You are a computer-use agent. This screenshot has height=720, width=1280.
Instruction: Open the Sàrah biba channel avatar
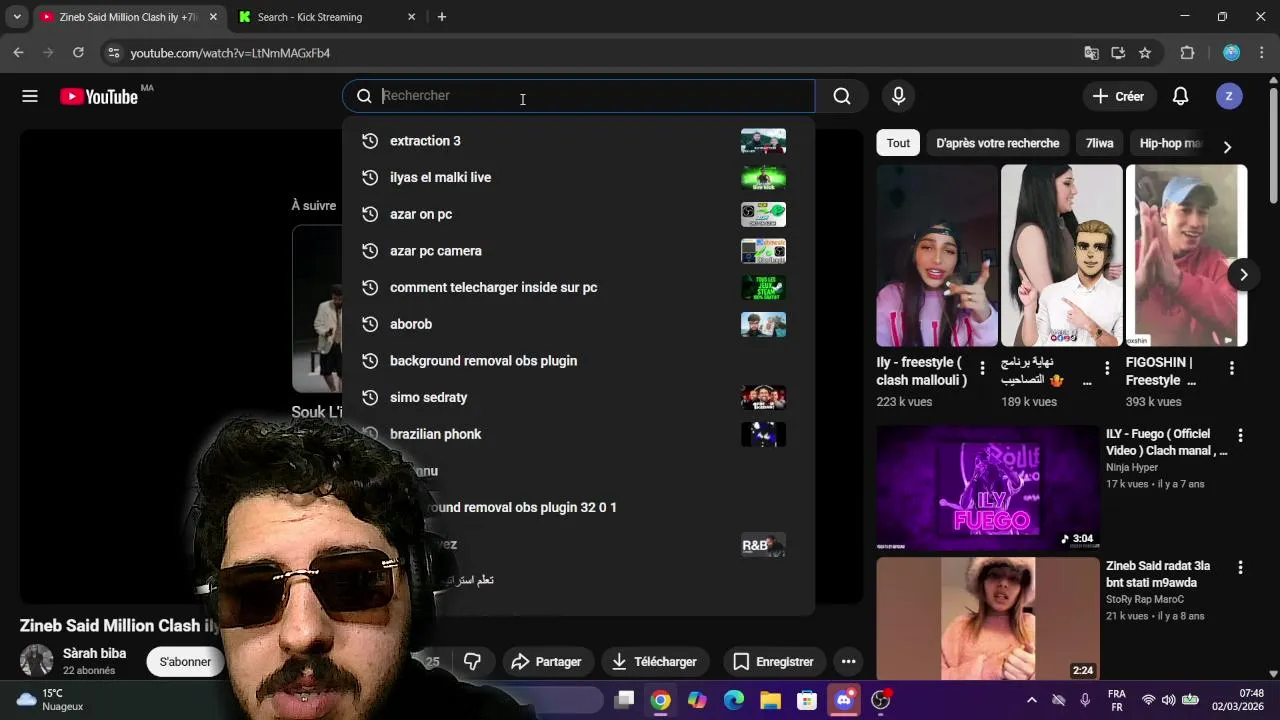[37, 661]
